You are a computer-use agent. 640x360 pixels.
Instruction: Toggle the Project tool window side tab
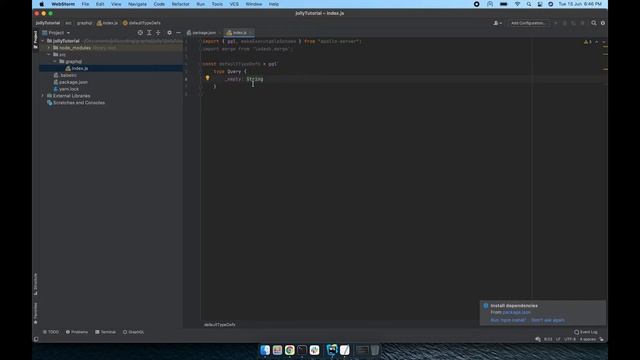click(x=36, y=40)
